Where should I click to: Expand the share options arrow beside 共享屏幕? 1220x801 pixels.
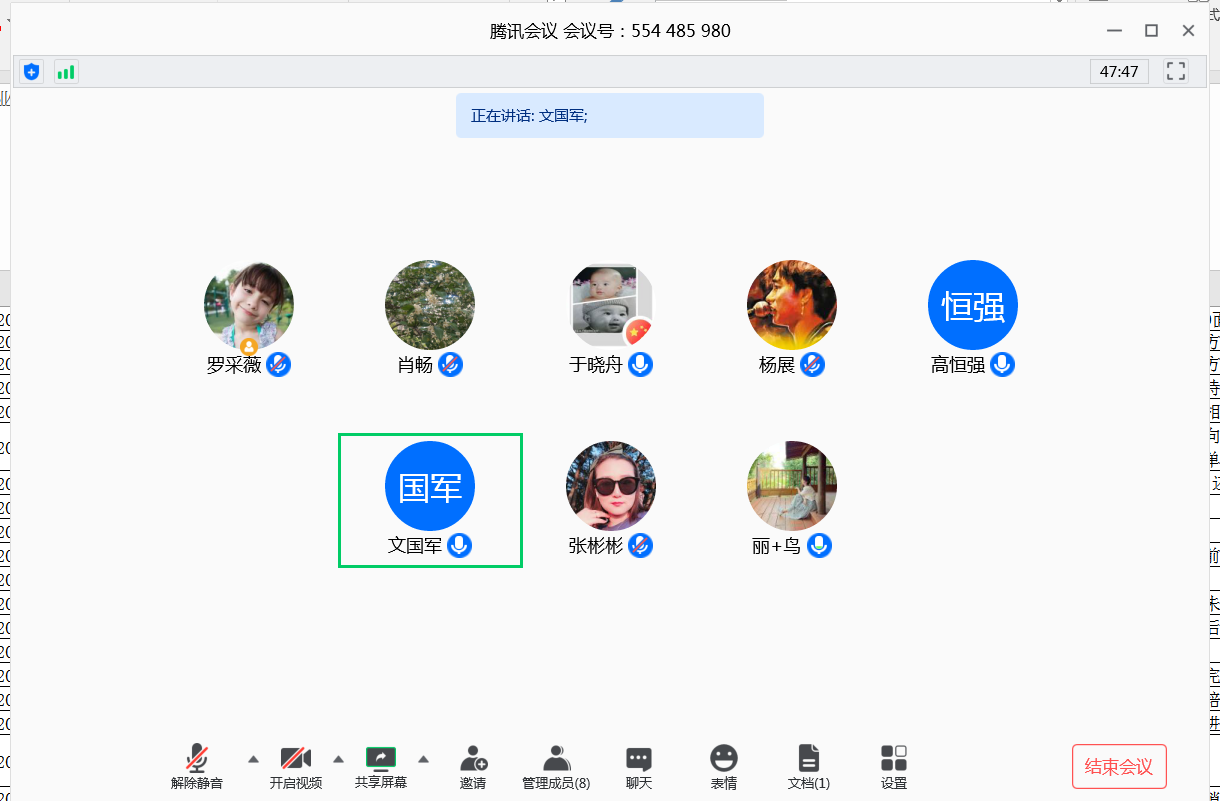(x=424, y=757)
